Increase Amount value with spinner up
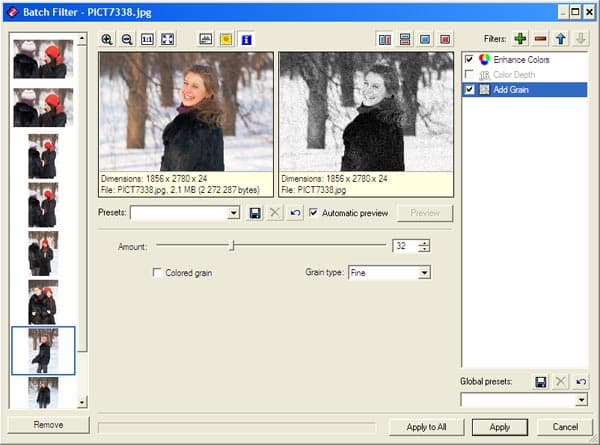This screenshot has width=600, height=445. click(424, 242)
